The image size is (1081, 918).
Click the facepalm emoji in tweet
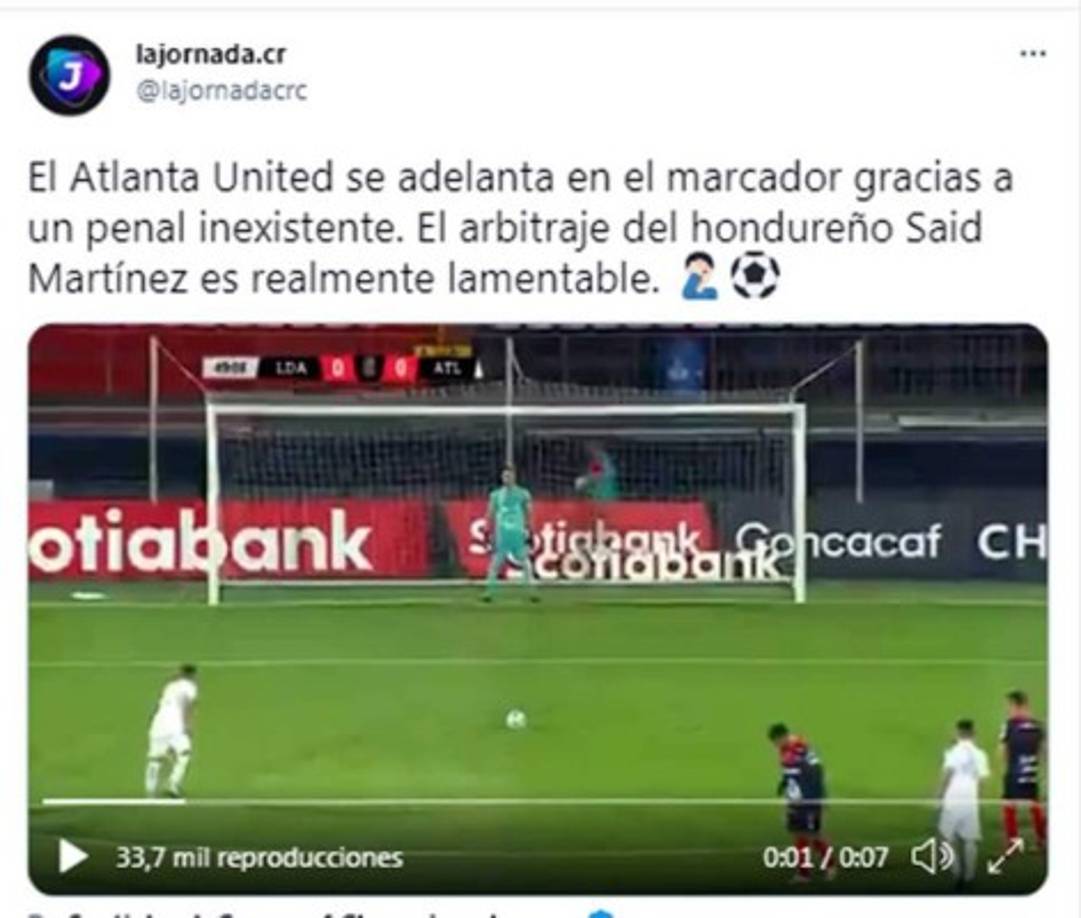[x=699, y=276]
